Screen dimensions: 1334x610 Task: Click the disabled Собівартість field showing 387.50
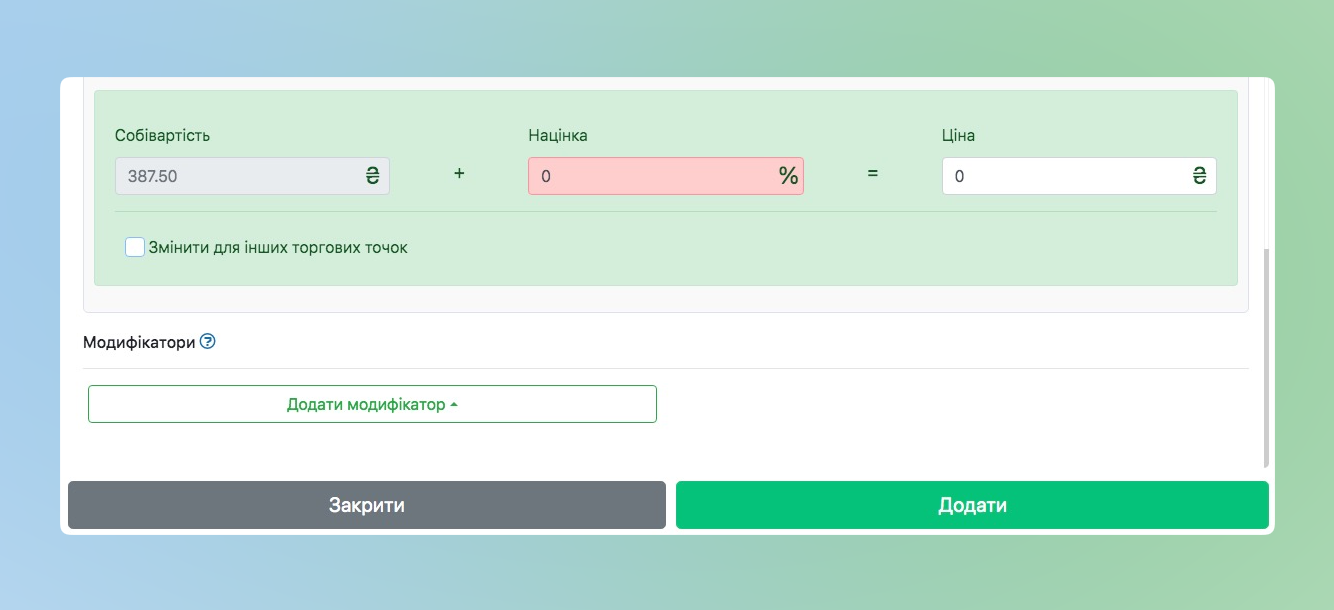pyautogui.click(x=238, y=176)
